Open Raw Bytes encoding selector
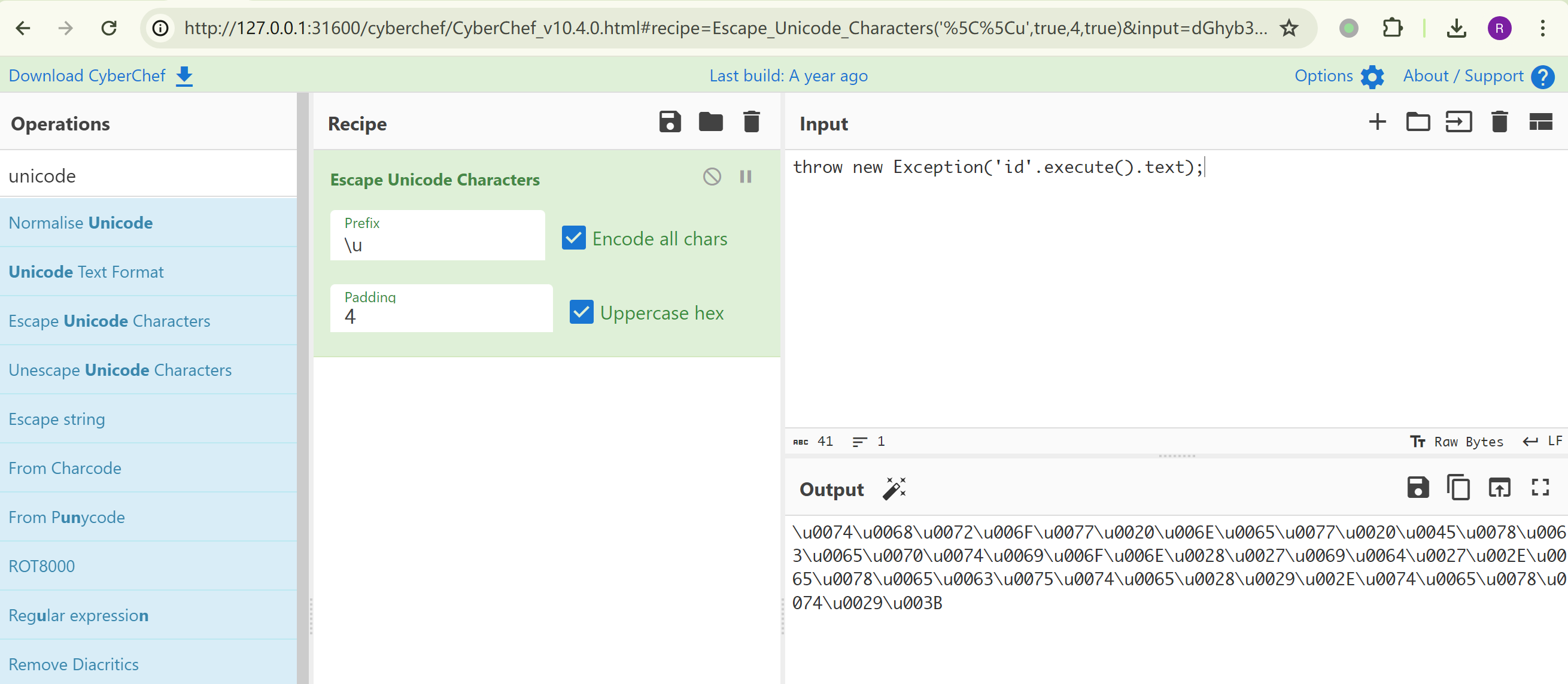The image size is (1568, 684). [1457, 442]
